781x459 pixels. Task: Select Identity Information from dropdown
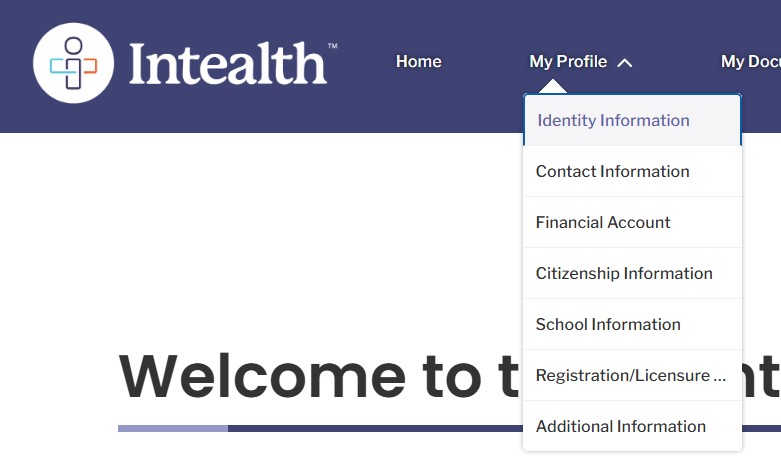tap(632, 120)
